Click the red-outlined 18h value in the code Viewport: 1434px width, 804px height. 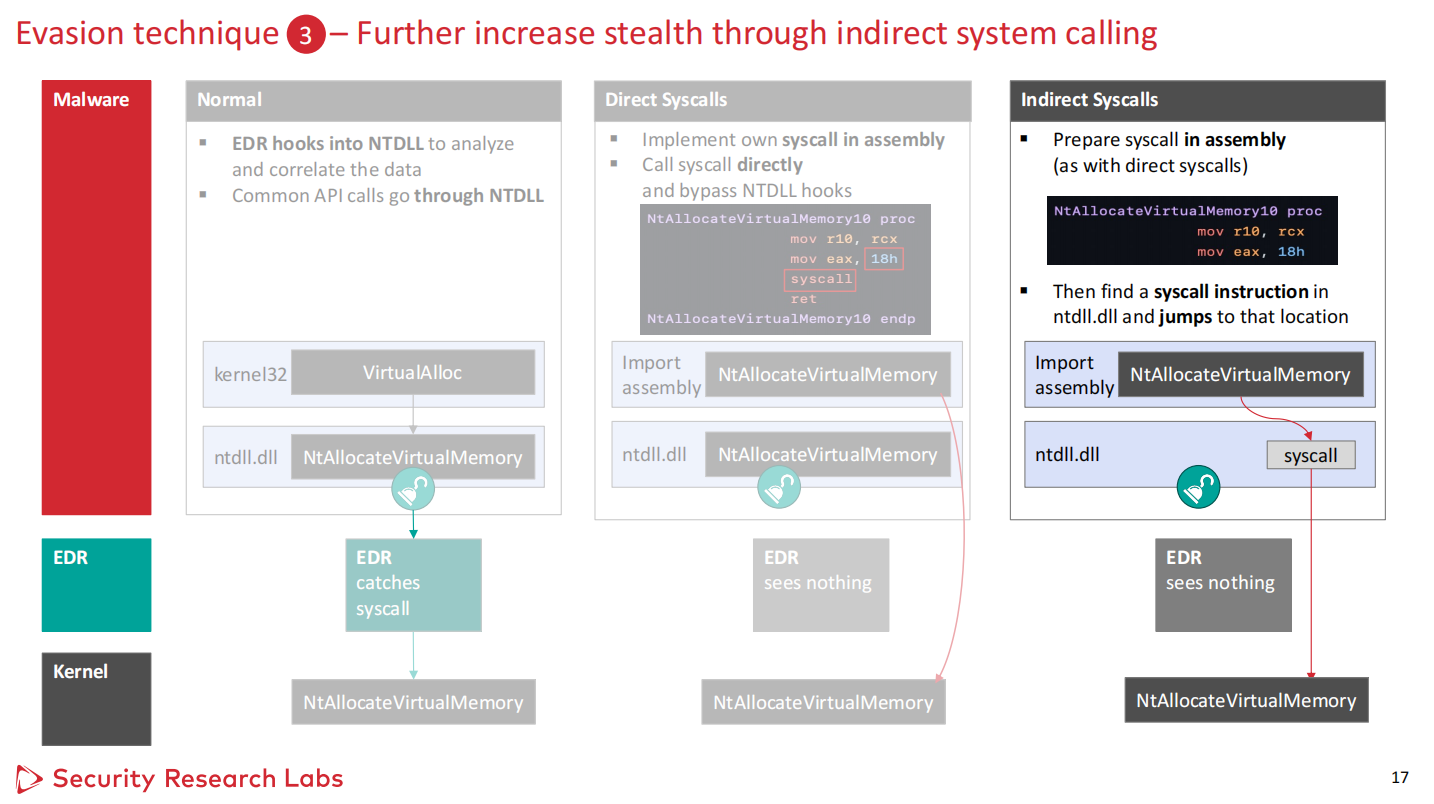click(x=884, y=259)
